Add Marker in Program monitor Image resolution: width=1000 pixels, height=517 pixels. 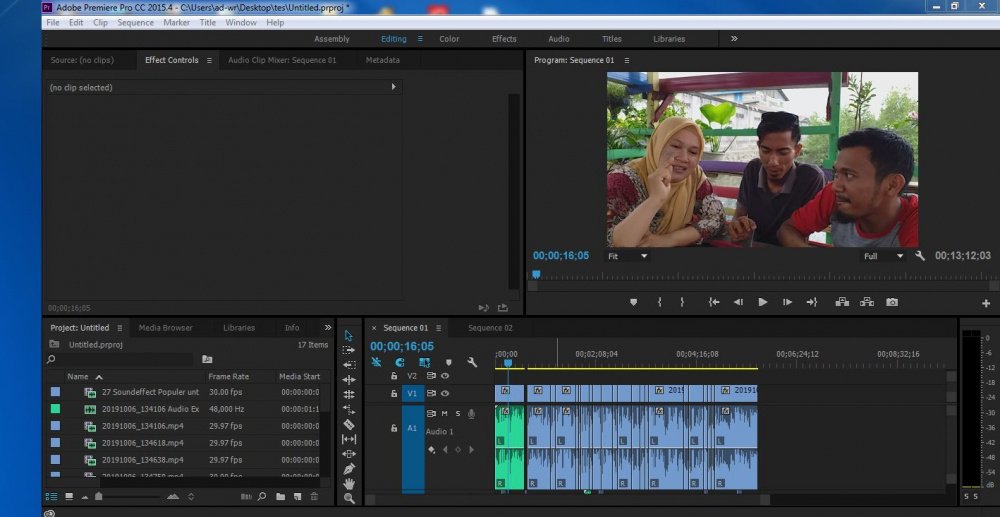pos(633,302)
